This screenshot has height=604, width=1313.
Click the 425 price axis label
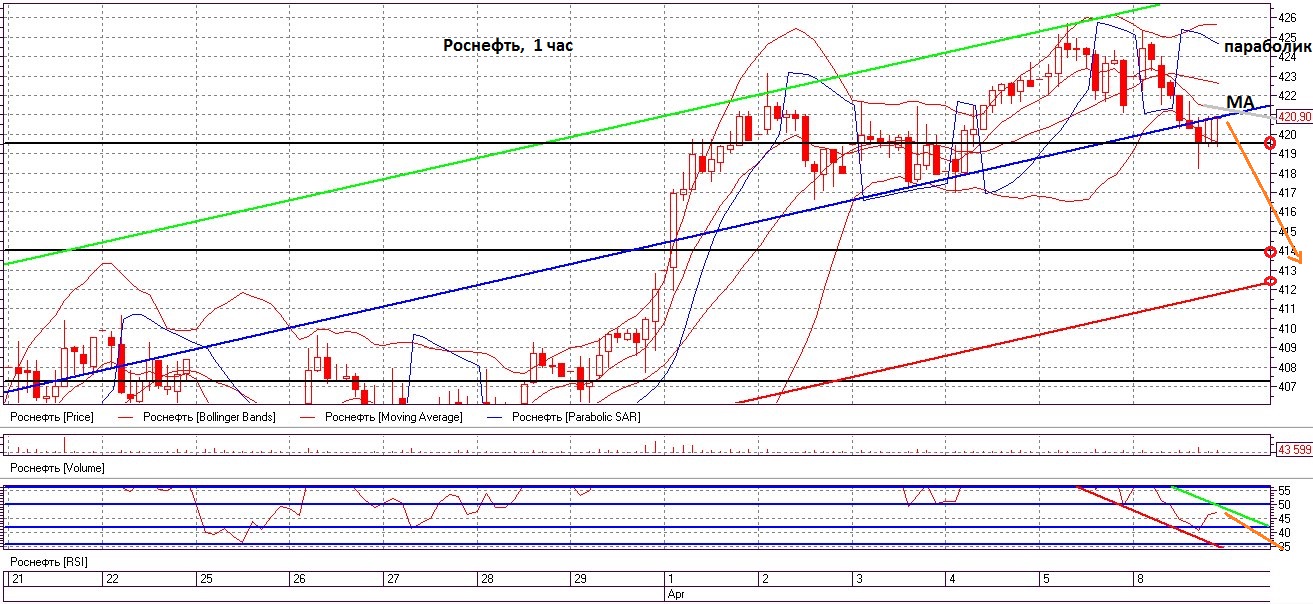click(x=1288, y=37)
